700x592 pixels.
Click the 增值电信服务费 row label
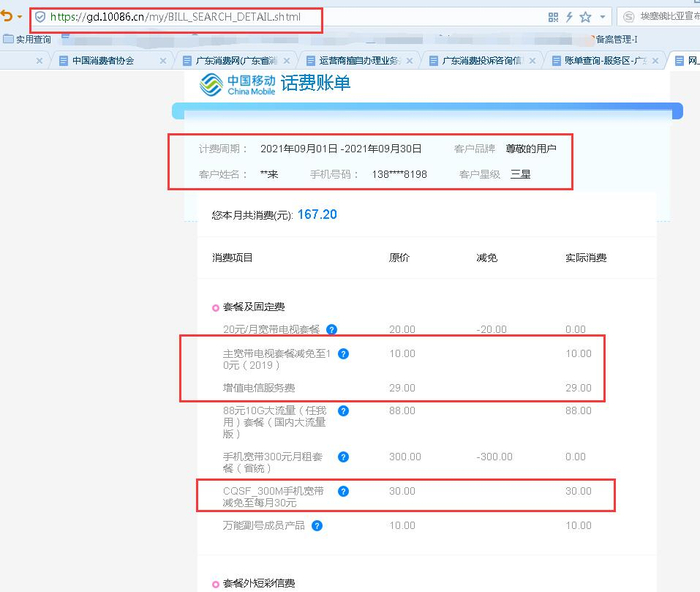(x=259, y=388)
